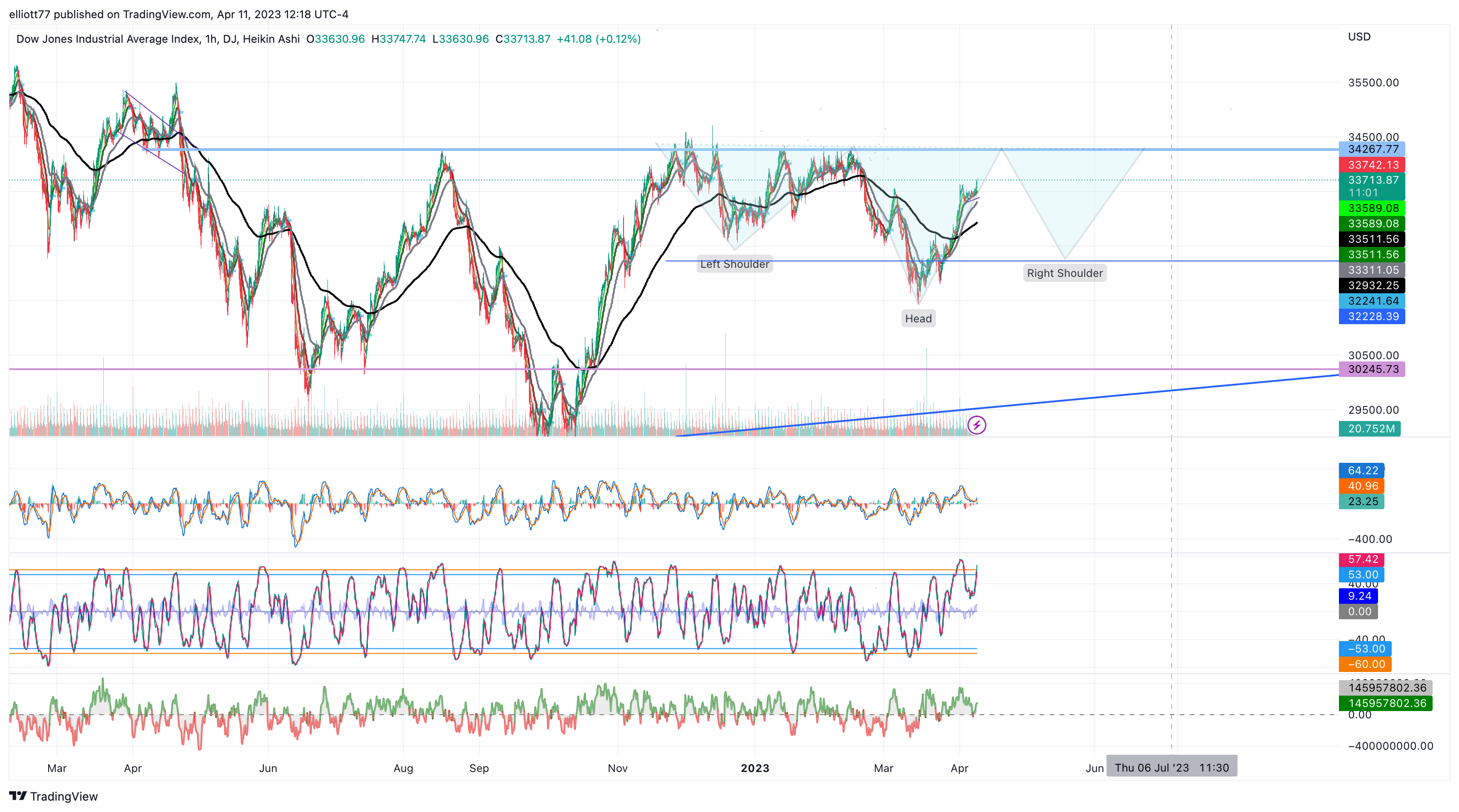Click the bright green 33589.08 tag
Screen dimensions: 1459x812
coord(1372,208)
